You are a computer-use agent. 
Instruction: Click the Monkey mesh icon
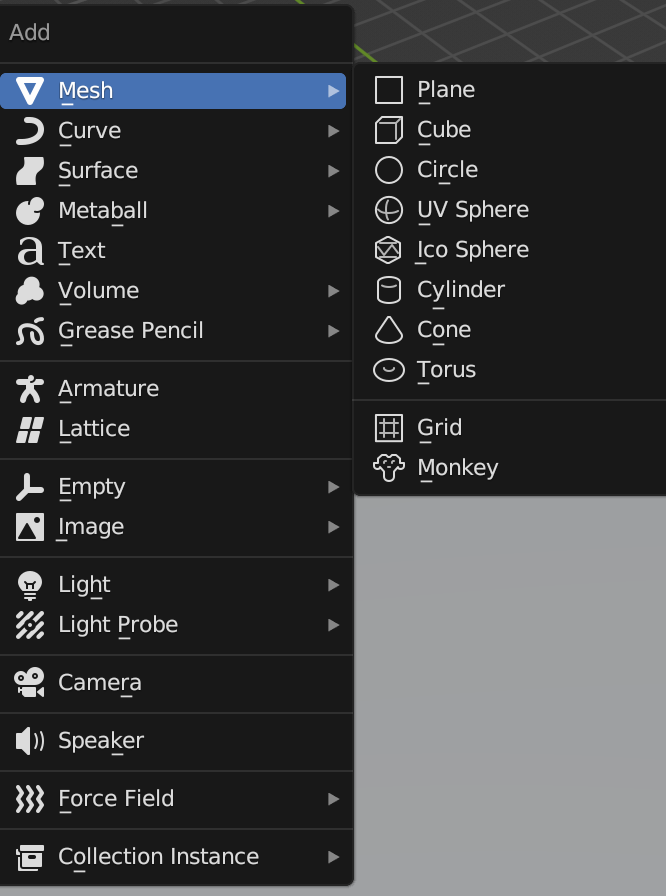[388, 468]
